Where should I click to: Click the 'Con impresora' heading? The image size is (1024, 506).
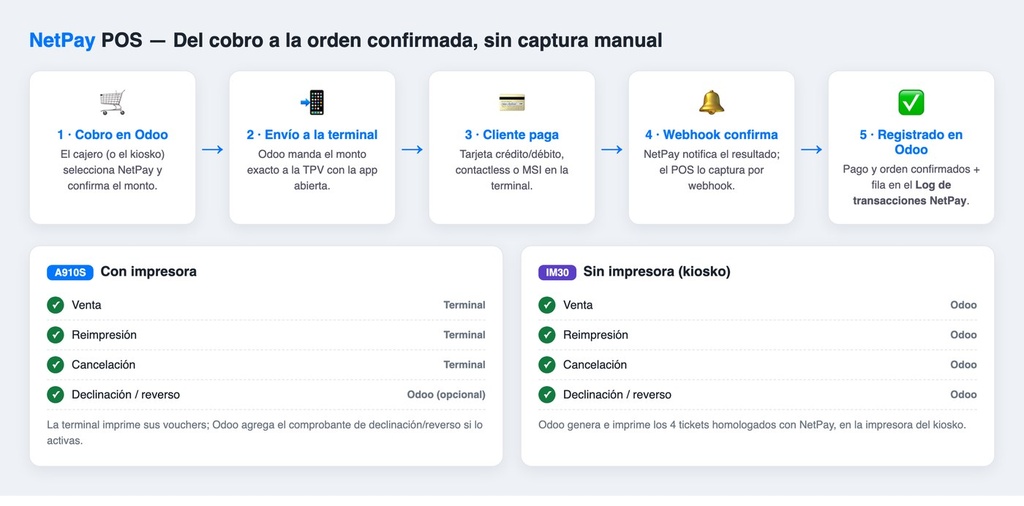148,272
